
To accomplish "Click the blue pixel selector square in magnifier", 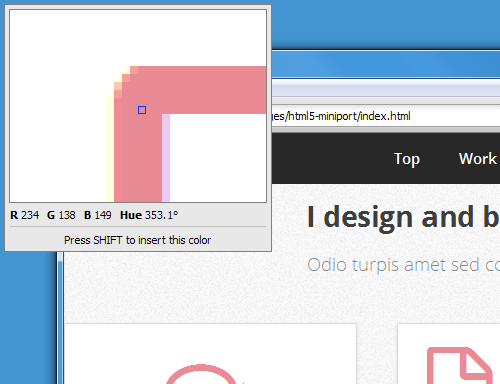I will click(x=142, y=110).
